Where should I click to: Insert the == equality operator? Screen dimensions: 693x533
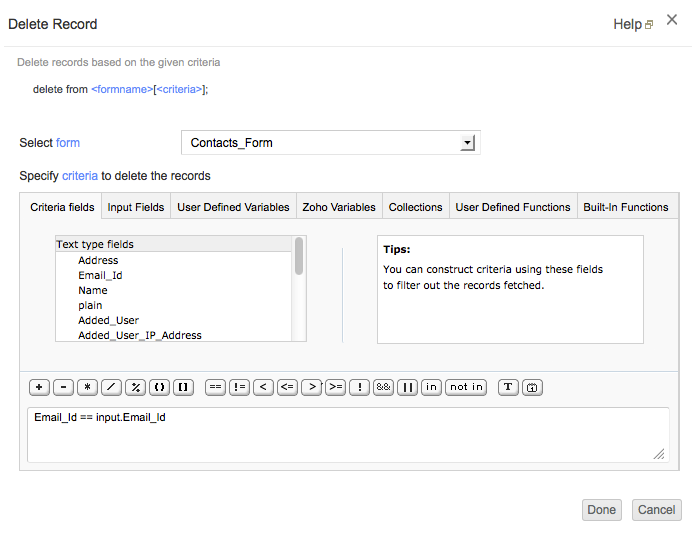click(x=215, y=387)
